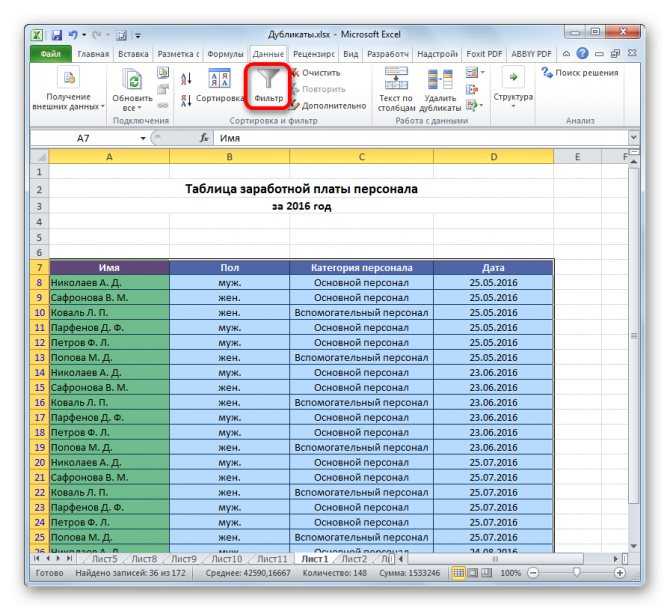This screenshot has width=670, height=611.
Task: Click the Получение внешних данных icon
Action: [68, 78]
